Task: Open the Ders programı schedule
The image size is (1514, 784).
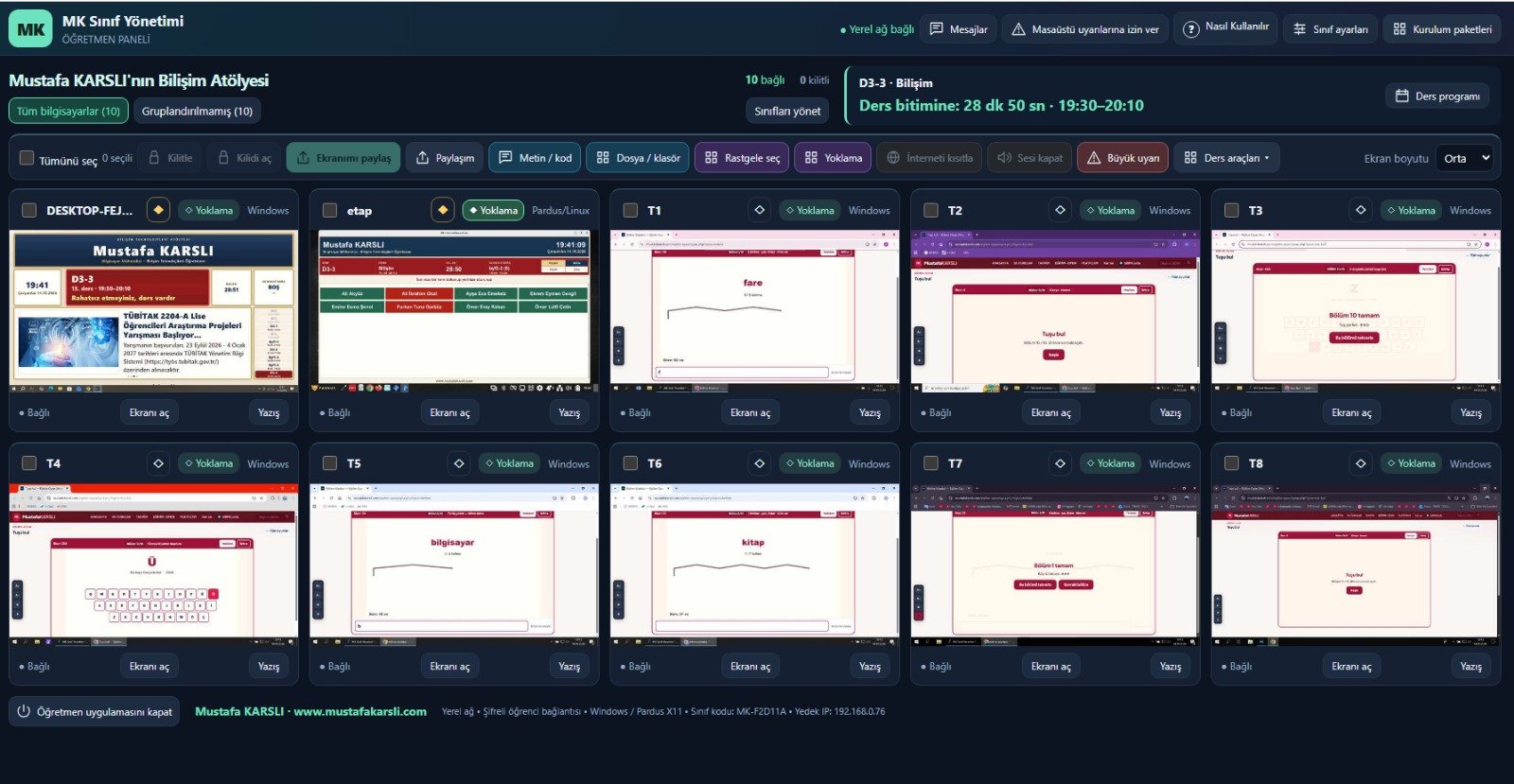Action: click(x=1437, y=96)
